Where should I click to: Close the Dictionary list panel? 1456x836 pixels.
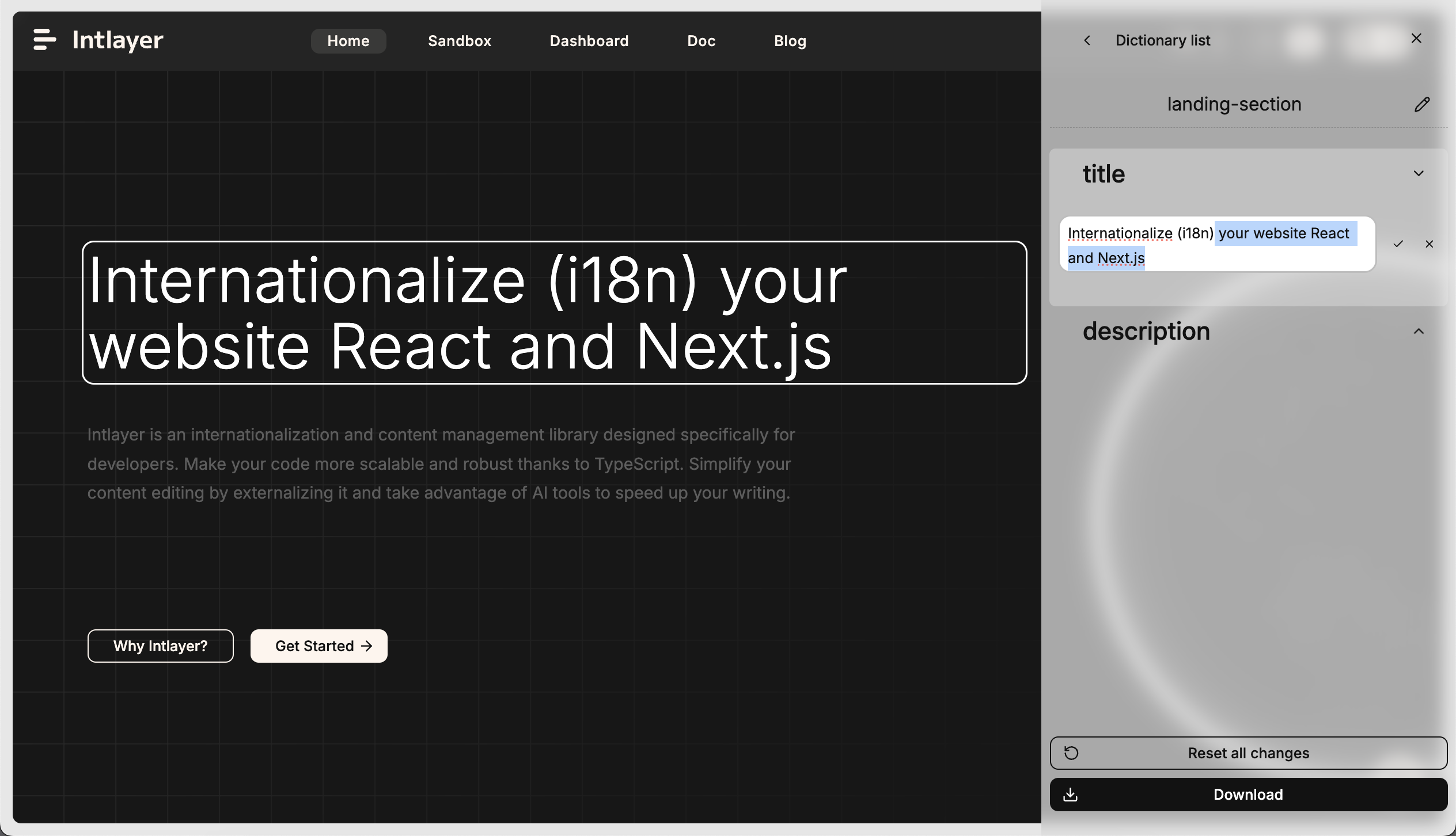tap(1416, 37)
